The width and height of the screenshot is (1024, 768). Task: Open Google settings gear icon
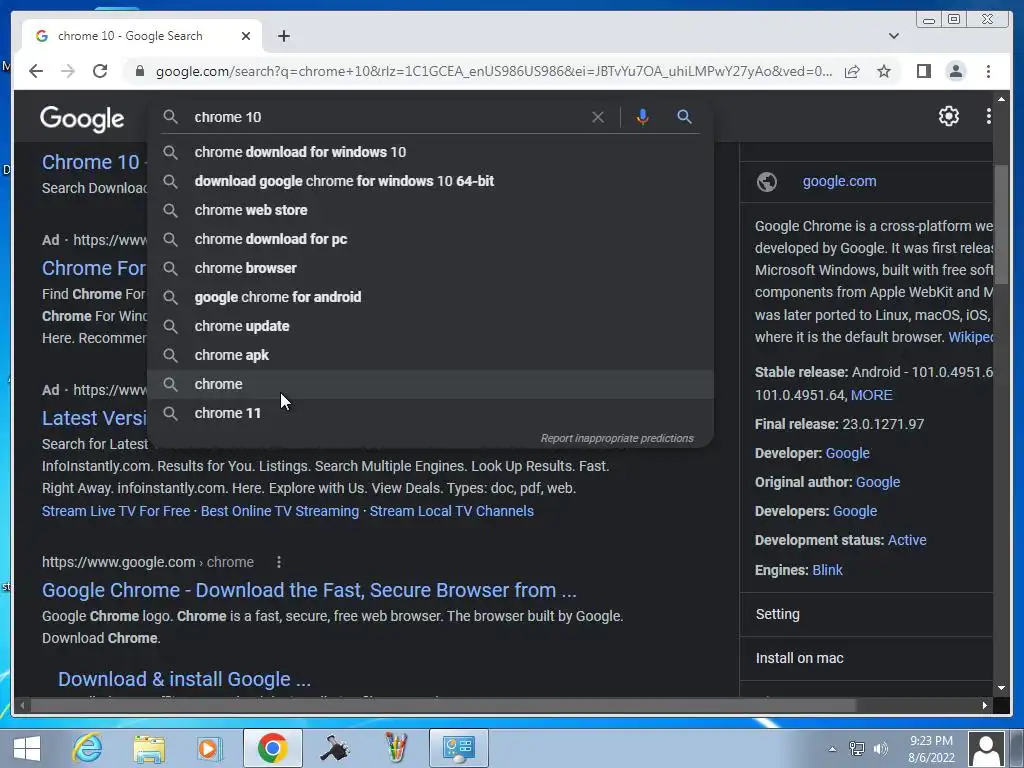click(x=949, y=116)
